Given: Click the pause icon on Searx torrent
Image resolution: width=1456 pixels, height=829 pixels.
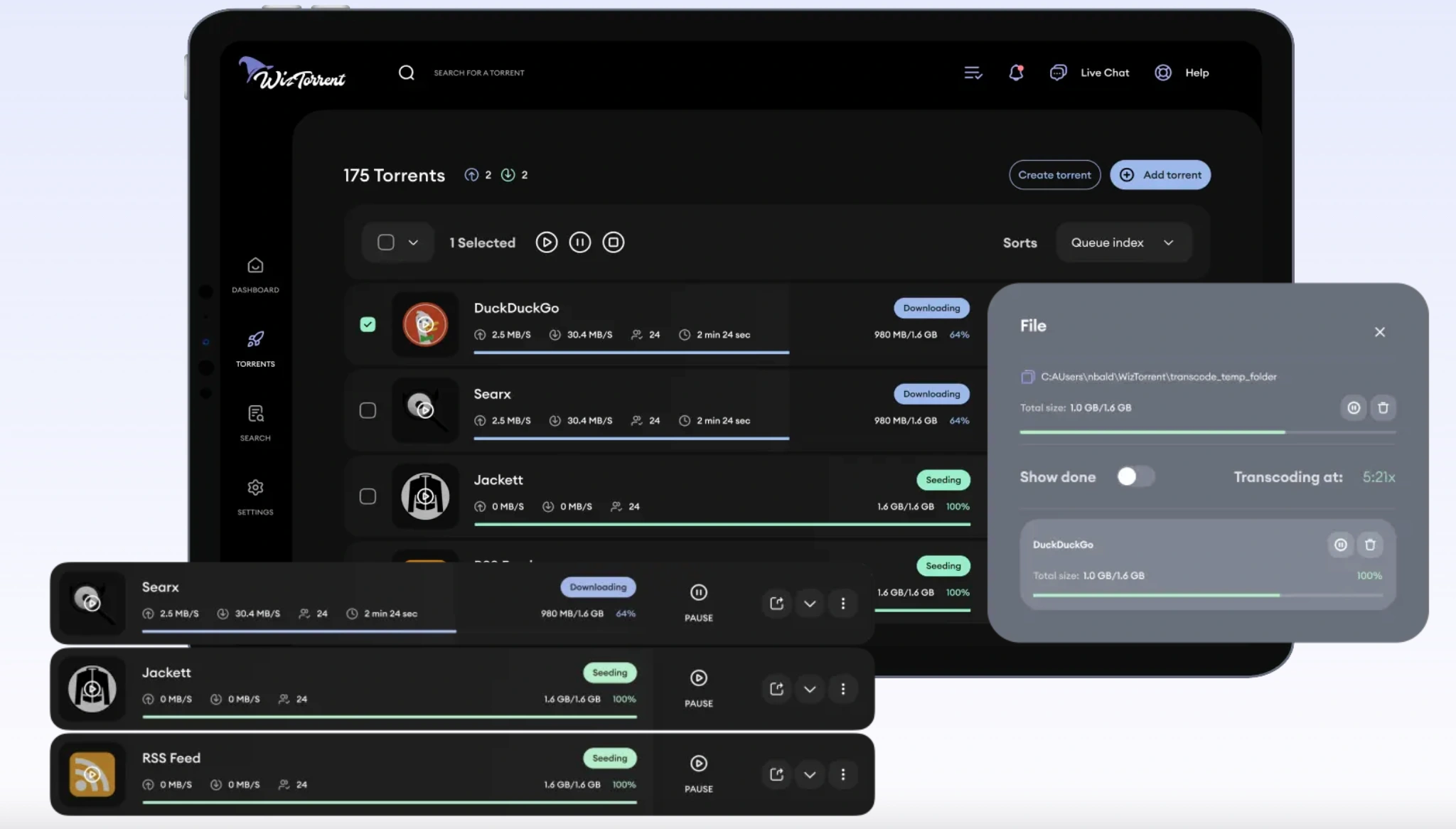Looking at the screenshot, I should click(x=698, y=592).
